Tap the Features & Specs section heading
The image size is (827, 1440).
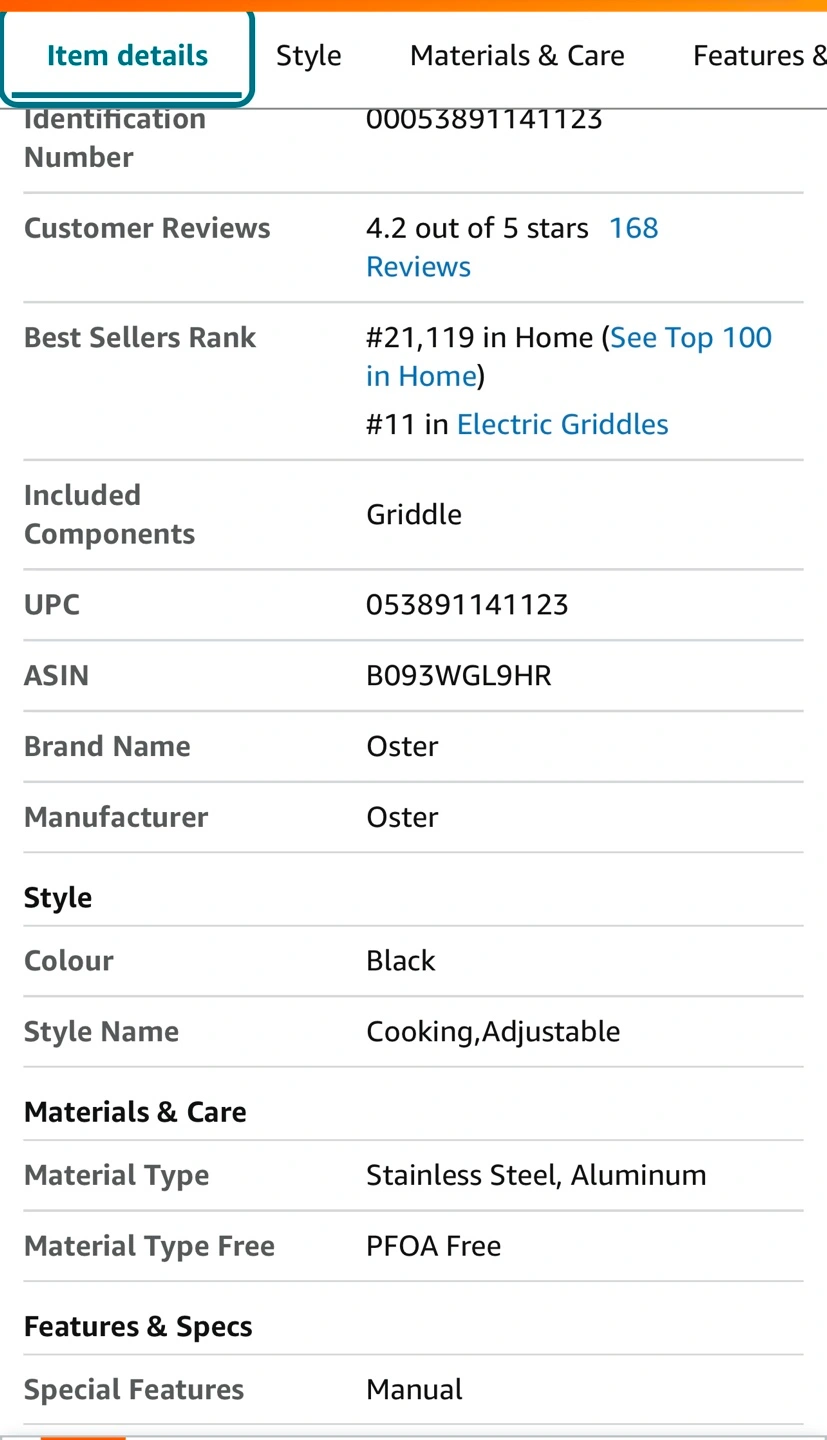click(138, 1326)
